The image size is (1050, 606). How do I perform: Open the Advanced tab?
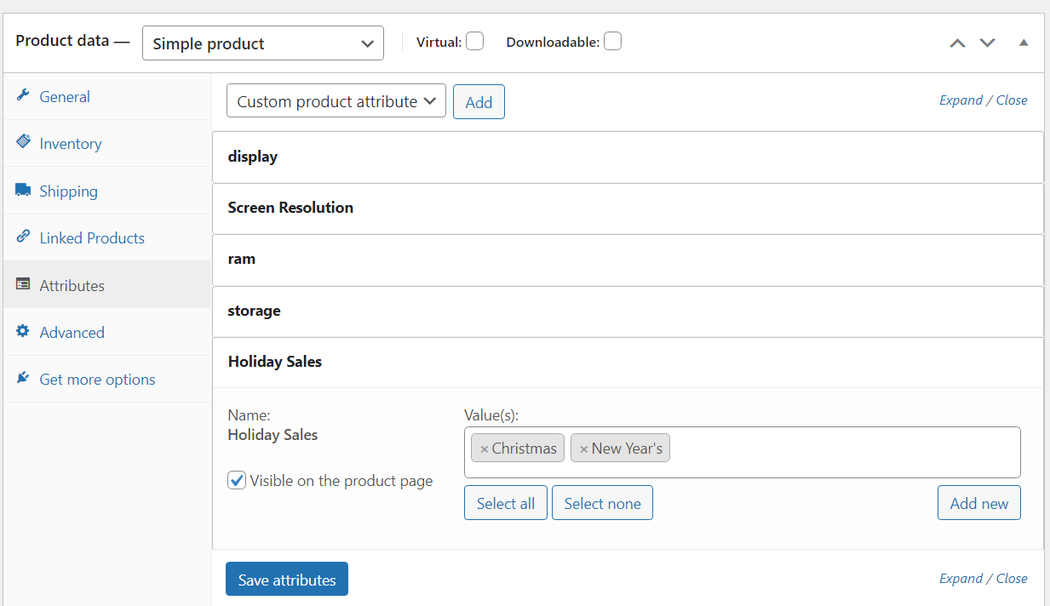(x=72, y=331)
